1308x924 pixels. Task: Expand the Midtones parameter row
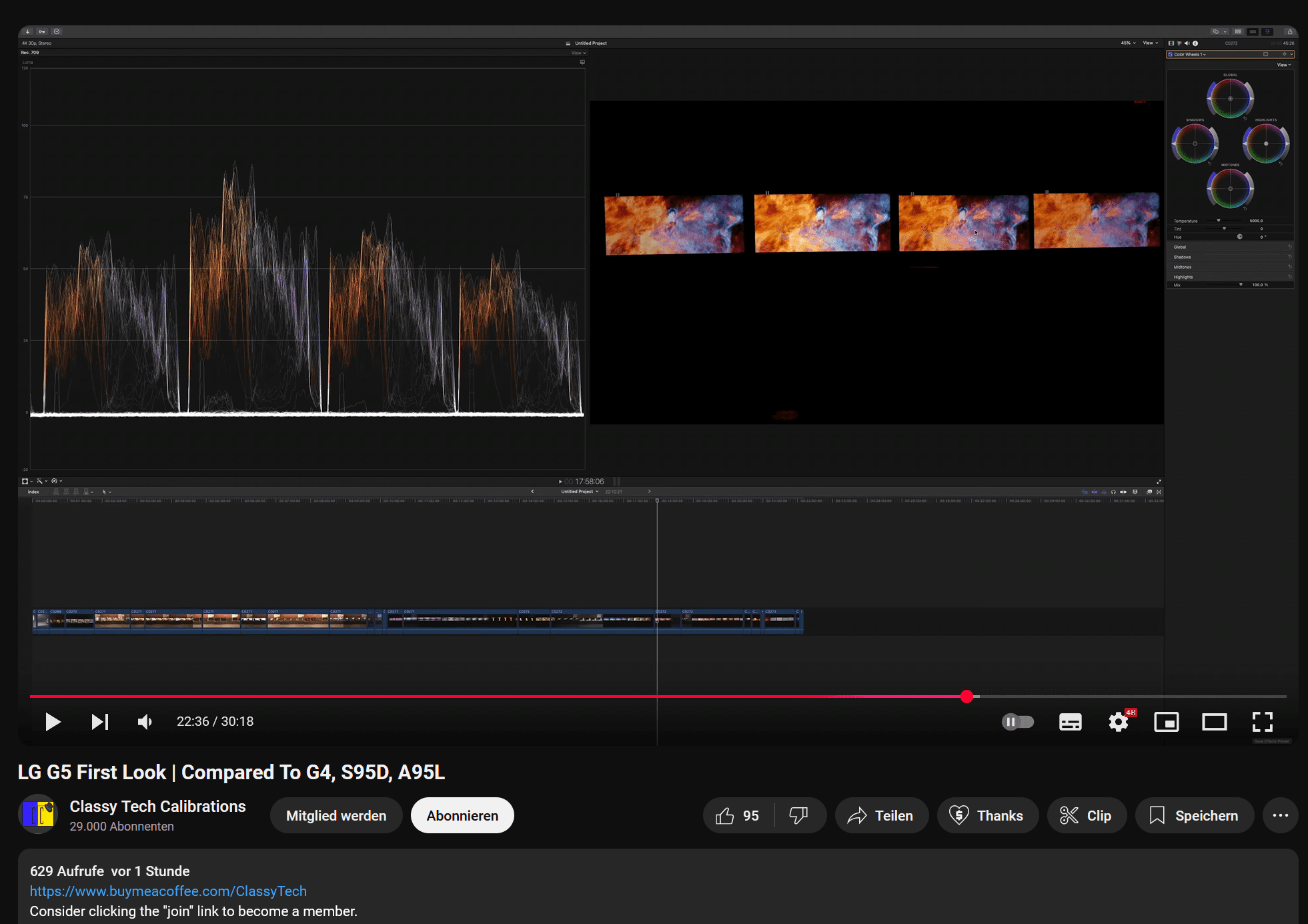tap(1231, 267)
